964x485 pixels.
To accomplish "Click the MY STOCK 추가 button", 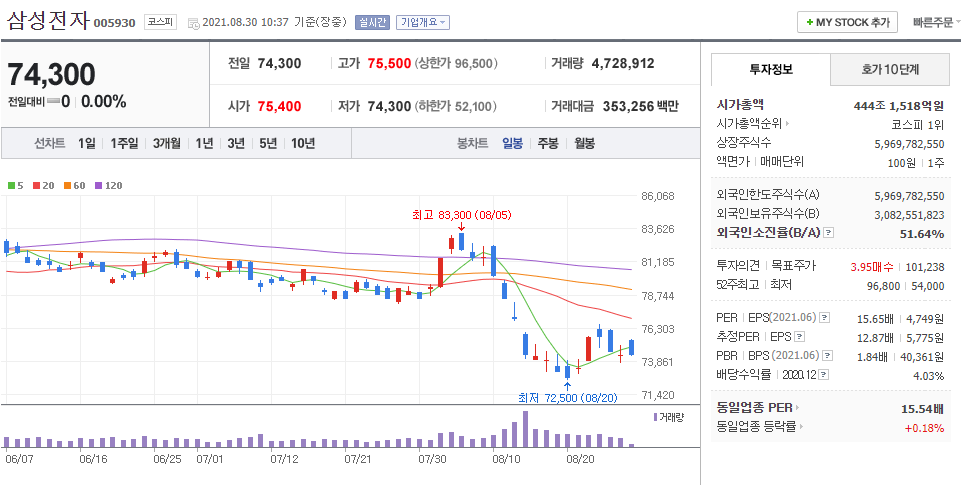I will [847, 22].
